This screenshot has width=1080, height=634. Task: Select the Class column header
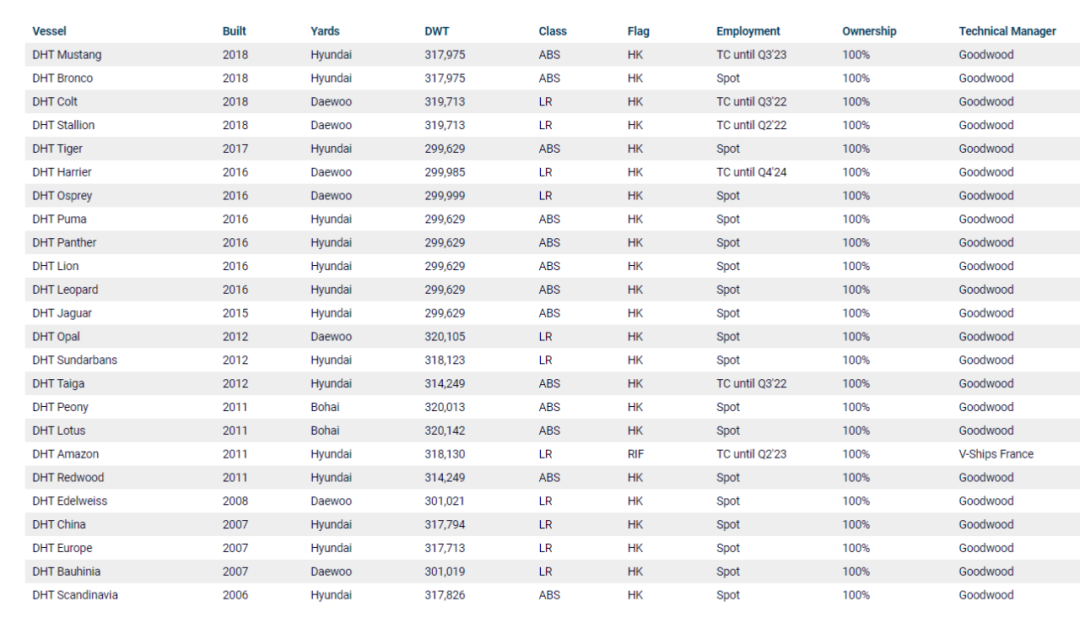point(552,31)
